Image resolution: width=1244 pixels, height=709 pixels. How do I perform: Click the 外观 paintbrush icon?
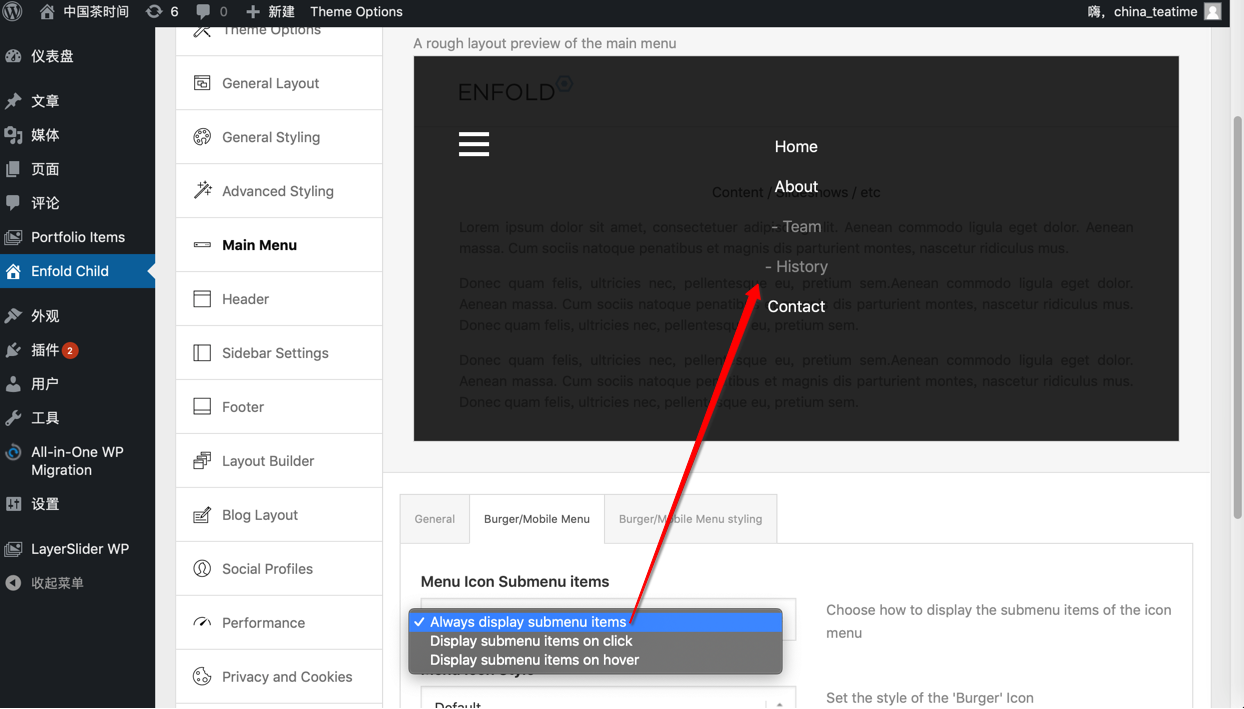(x=13, y=316)
